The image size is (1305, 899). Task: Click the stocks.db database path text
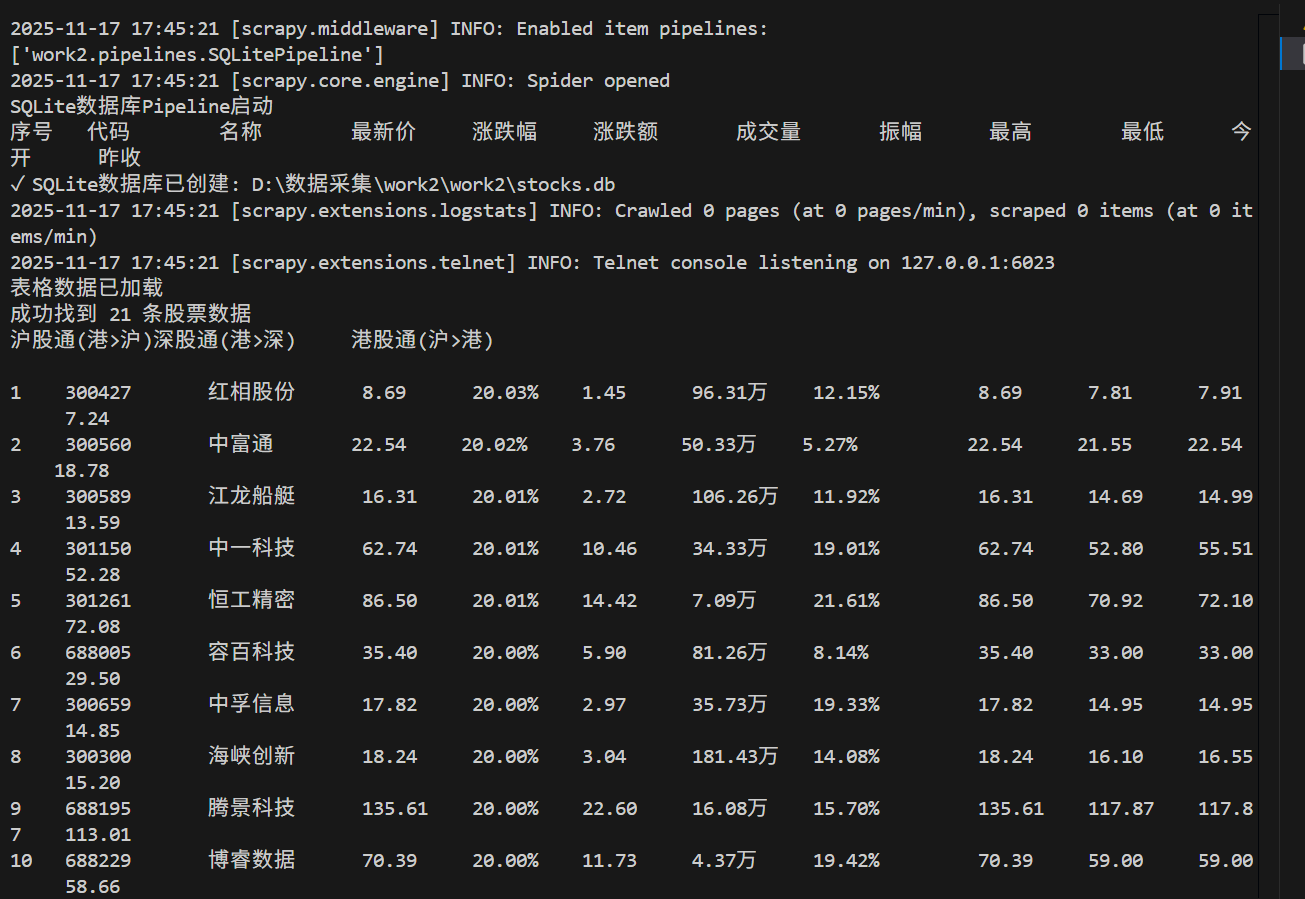[433, 185]
